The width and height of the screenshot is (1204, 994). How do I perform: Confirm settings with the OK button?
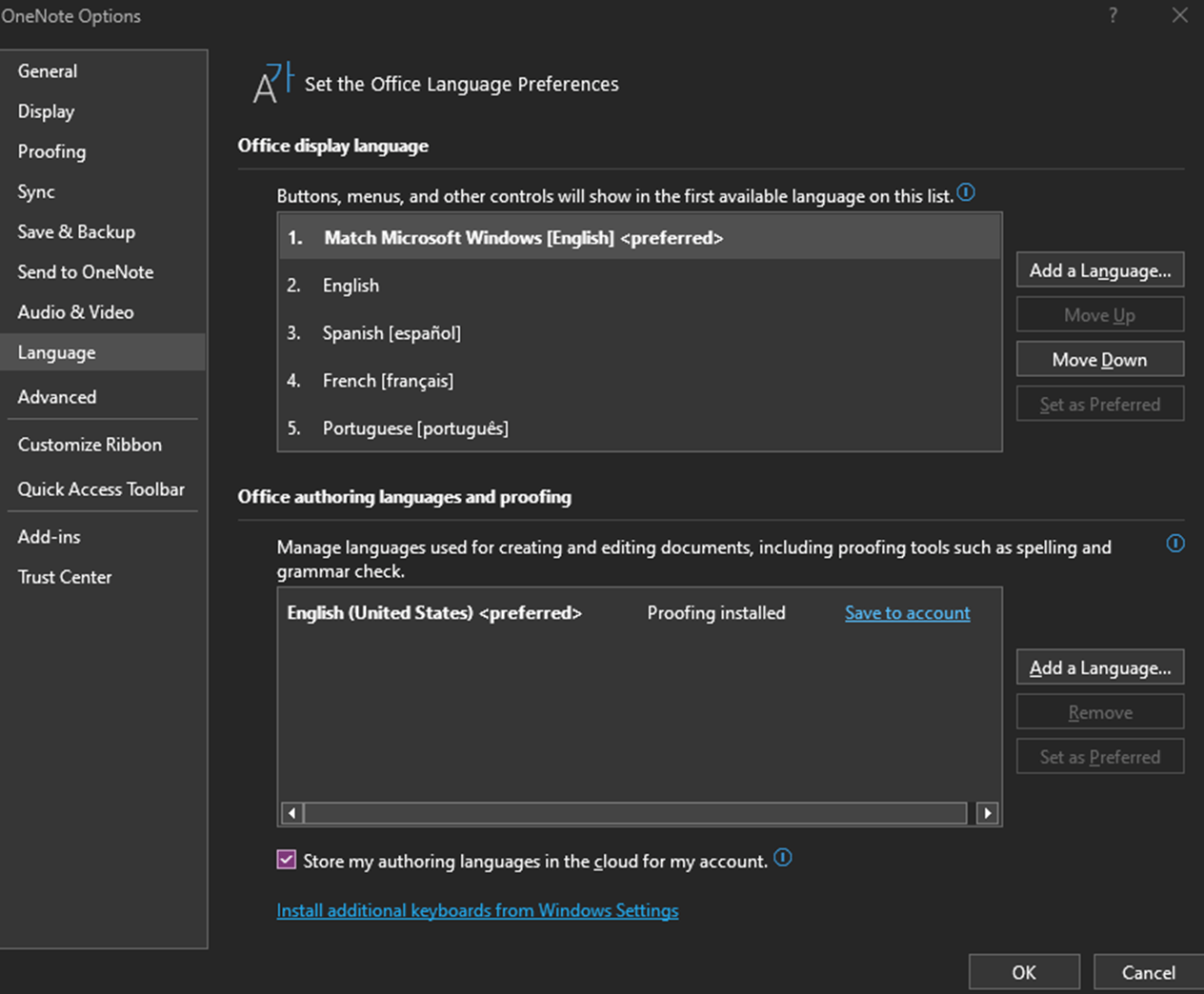pos(1024,972)
